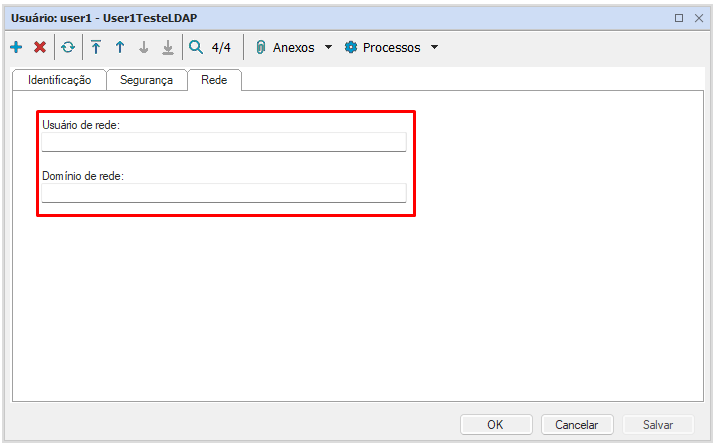Click the Processos gear icon
Image resolution: width=713 pixels, height=446 pixels.
[351, 47]
